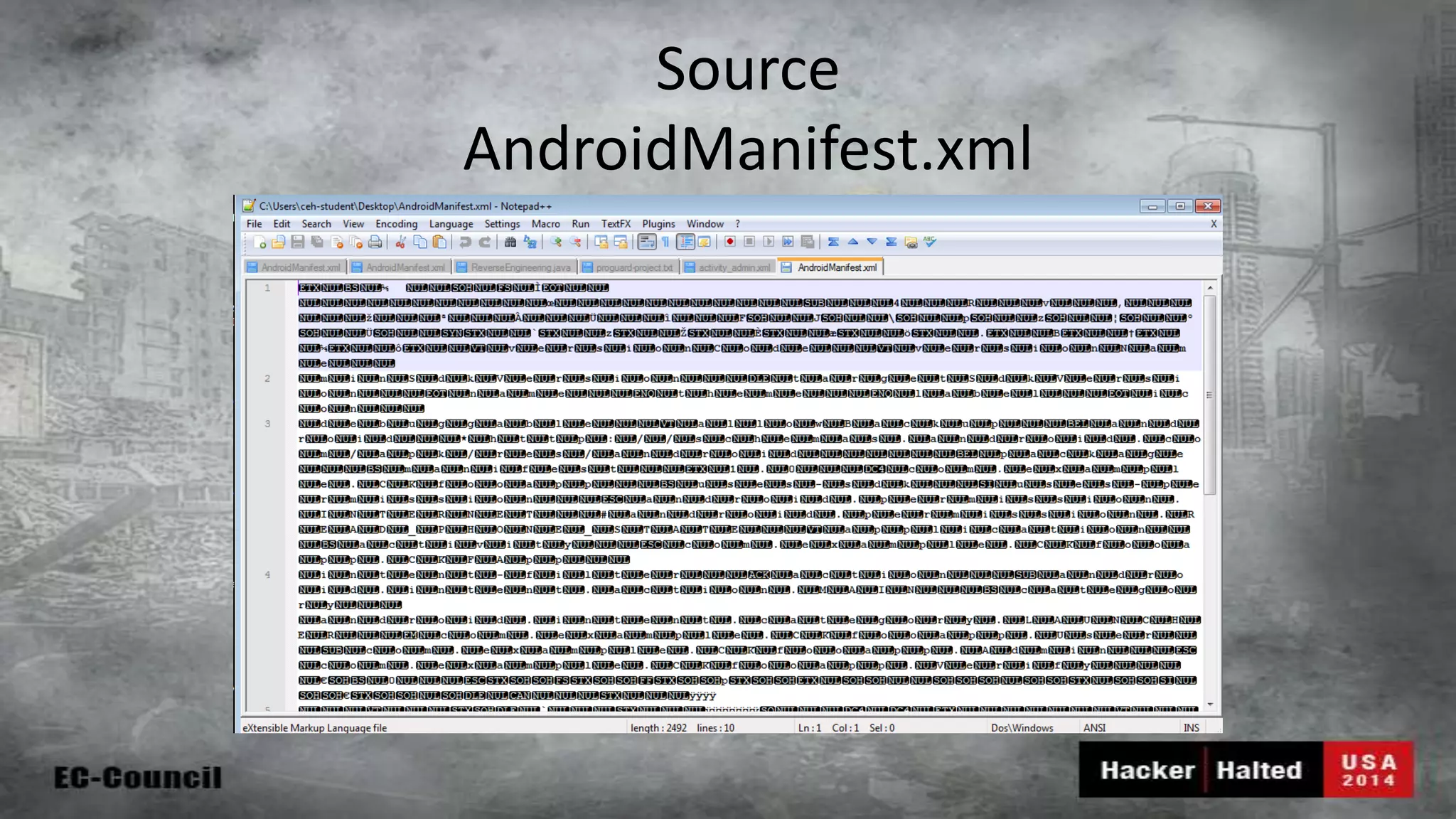Click the ABC spell check icon

coord(930,242)
